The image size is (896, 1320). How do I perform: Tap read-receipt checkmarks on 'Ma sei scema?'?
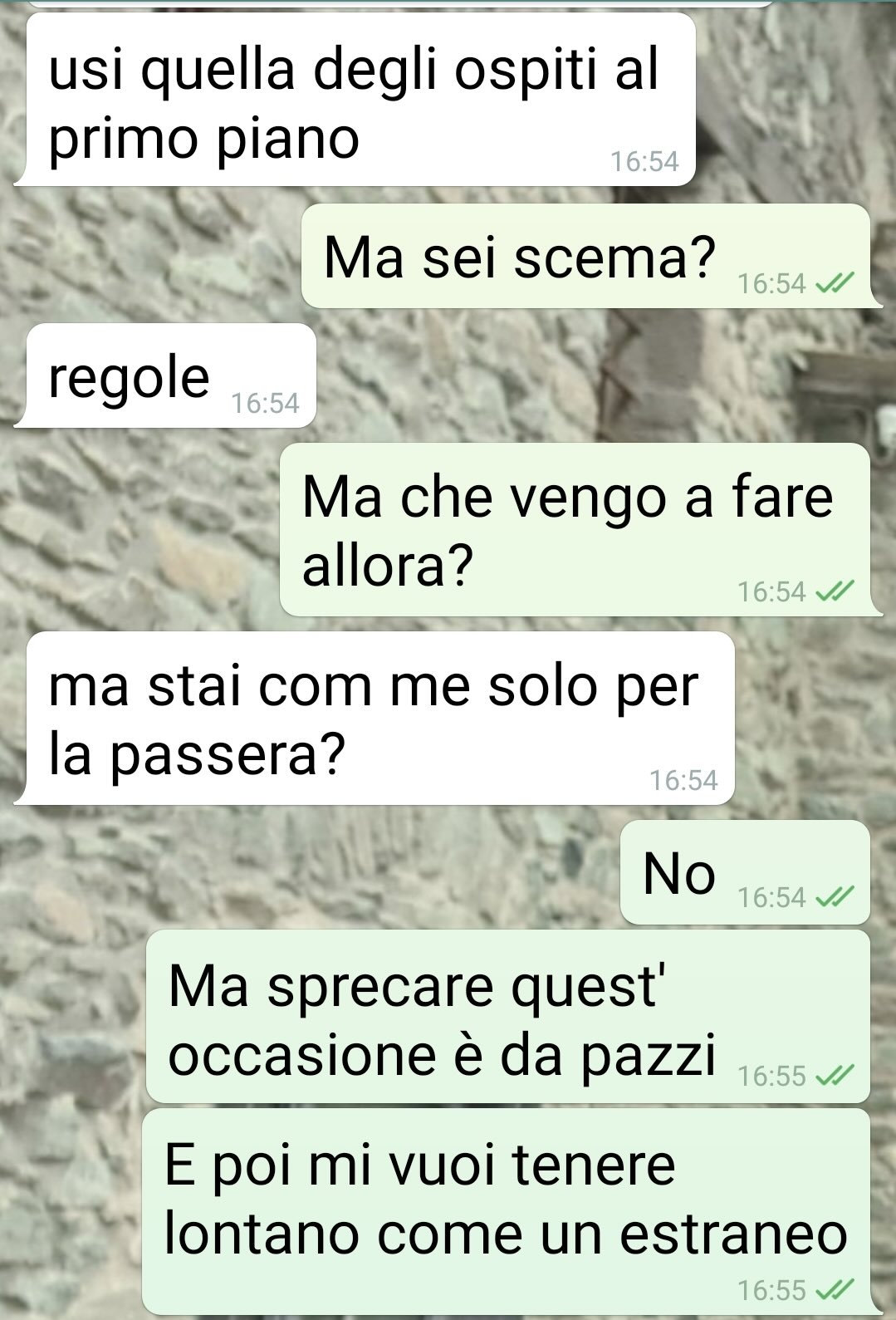[834, 284]
